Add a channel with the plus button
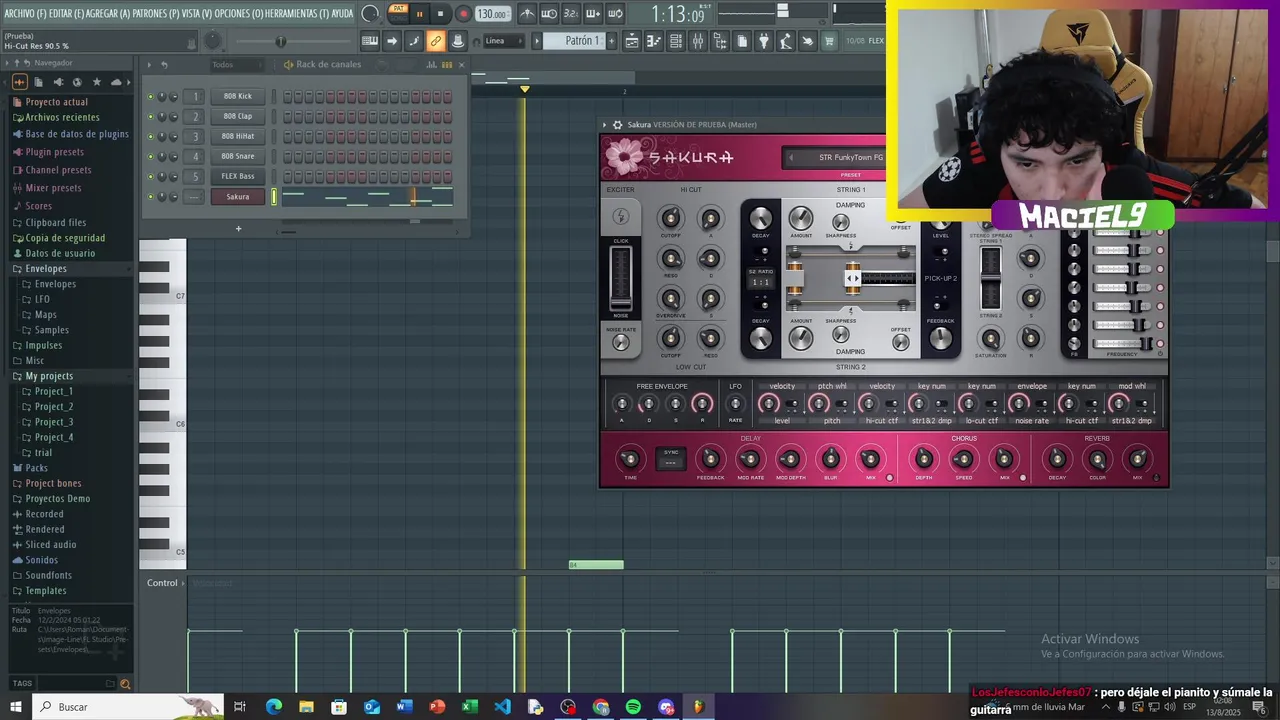This screenshot has height=720, width=1280. (238, 229)
